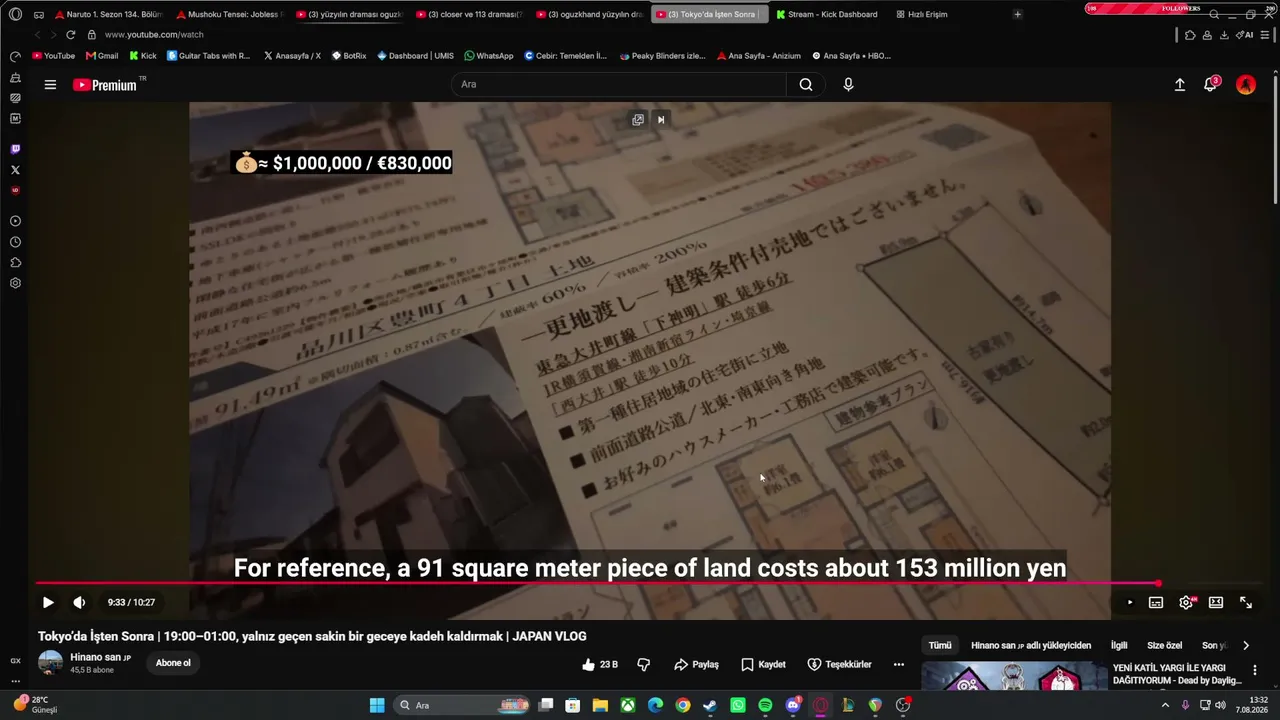Open a new browser tab
Image resolution: width=1280 pixels, height=720 pixels.
point(1017,14)
